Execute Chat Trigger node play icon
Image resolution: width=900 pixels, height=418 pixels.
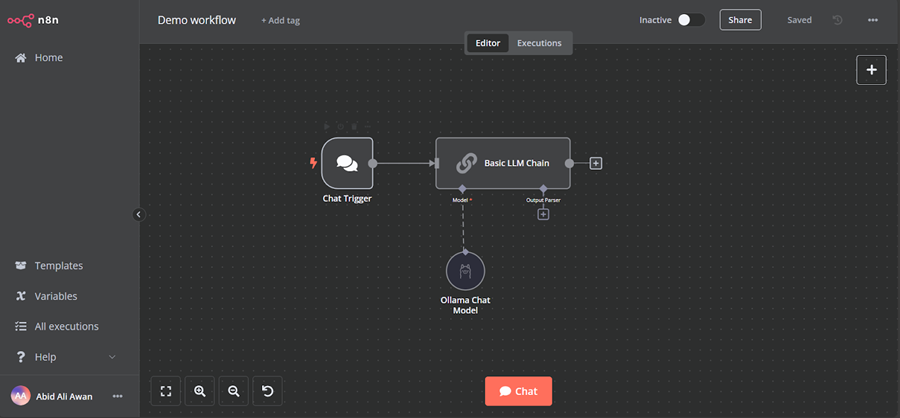point(327,126)
